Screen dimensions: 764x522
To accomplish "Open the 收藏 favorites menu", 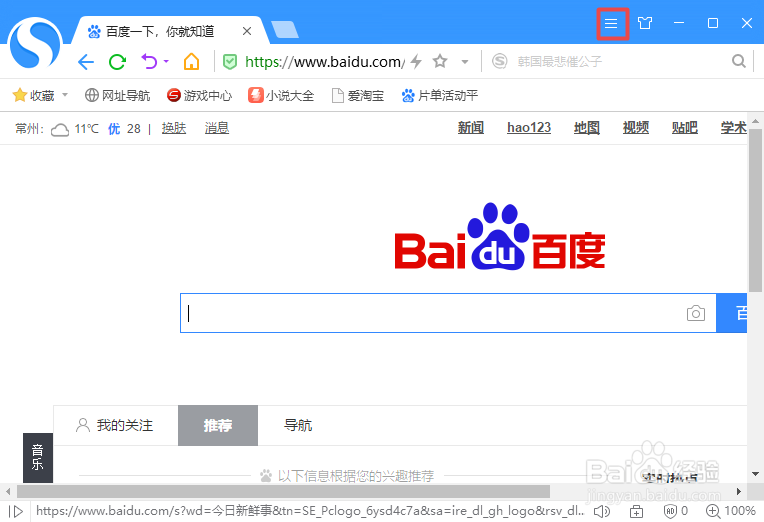I will coord(40,95).
